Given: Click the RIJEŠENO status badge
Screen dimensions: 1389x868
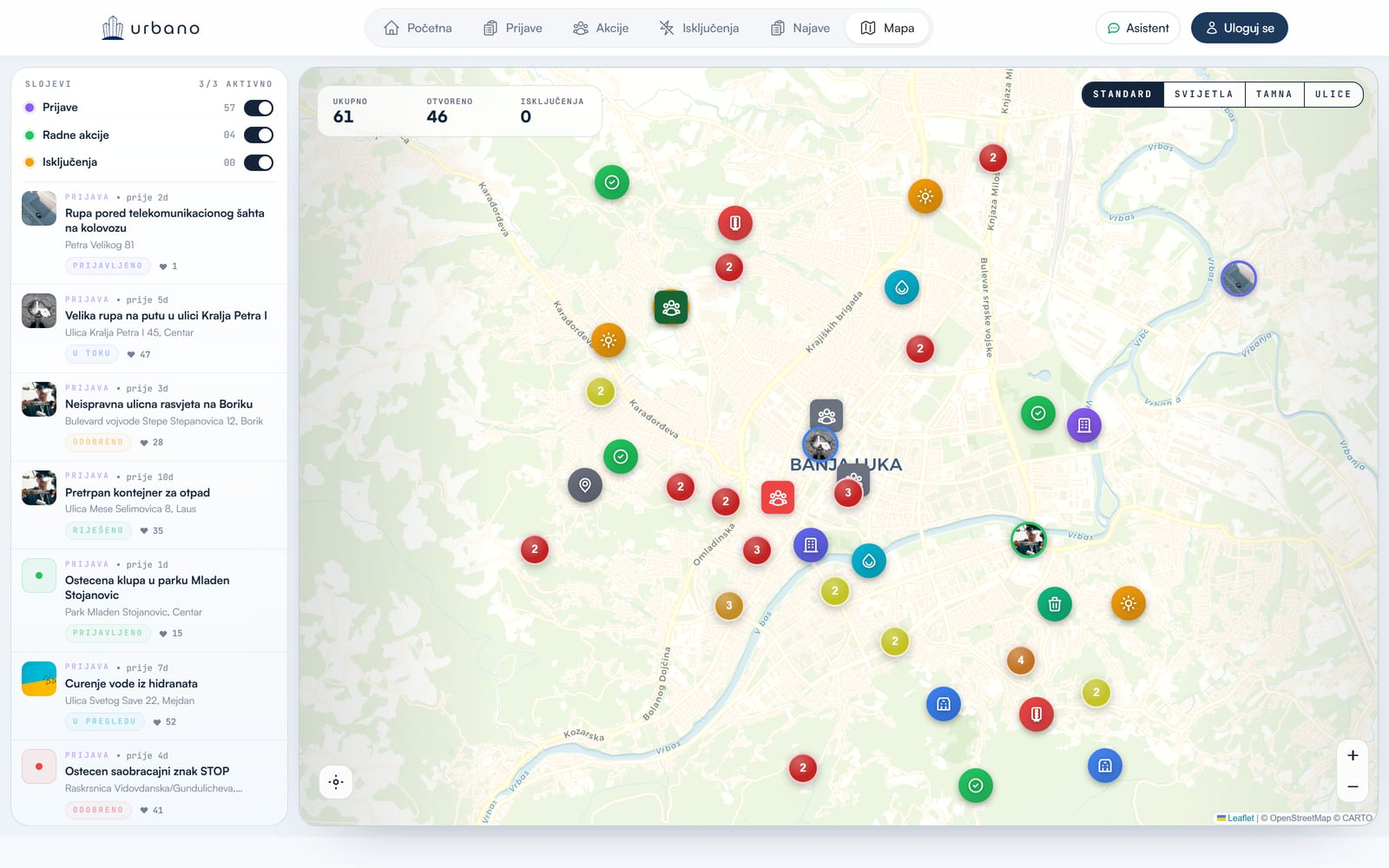Looking at the screenshot, I should [98, 530].
